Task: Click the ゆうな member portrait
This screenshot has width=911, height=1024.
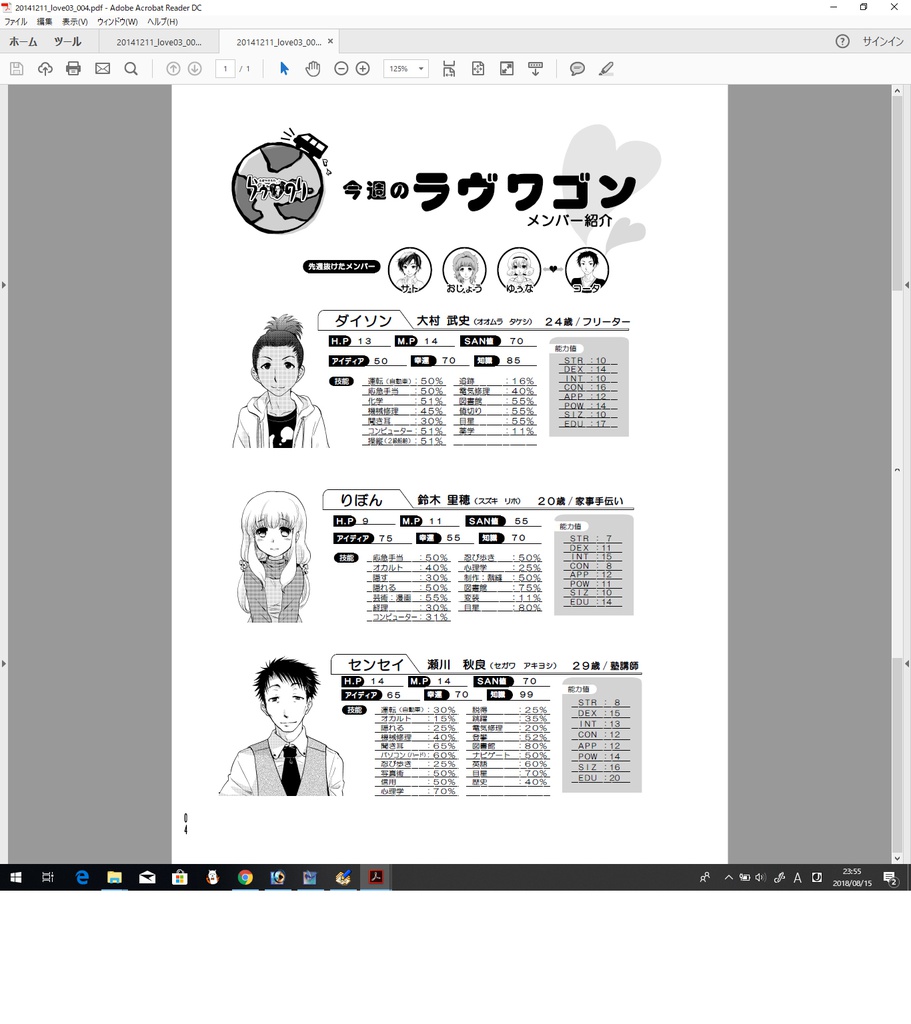Action: 519,270
